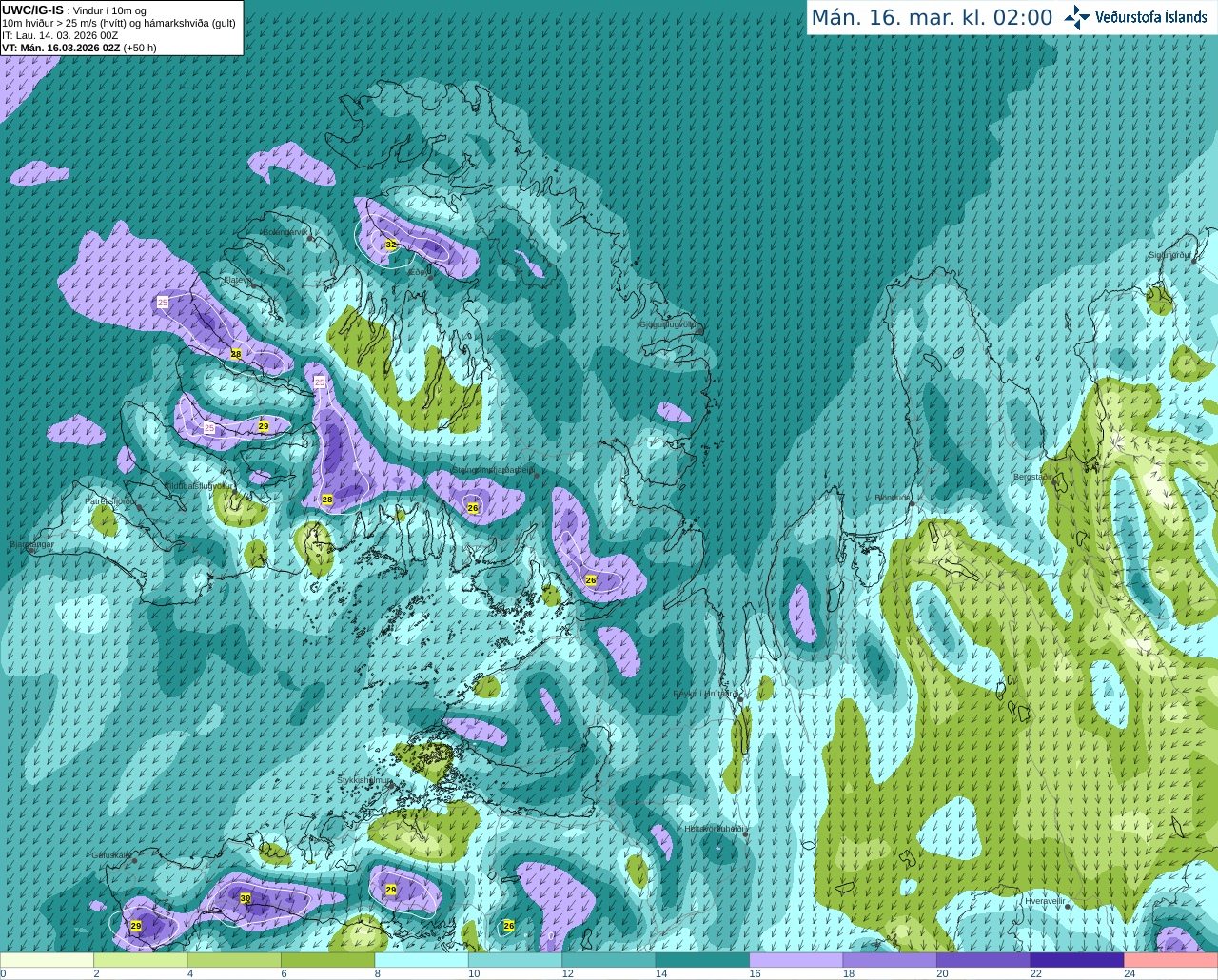Screen dimensions: 1218x980
Task: Click the VT: Mán. 16.03.2026 02Z line
Action: coord(79,48)
